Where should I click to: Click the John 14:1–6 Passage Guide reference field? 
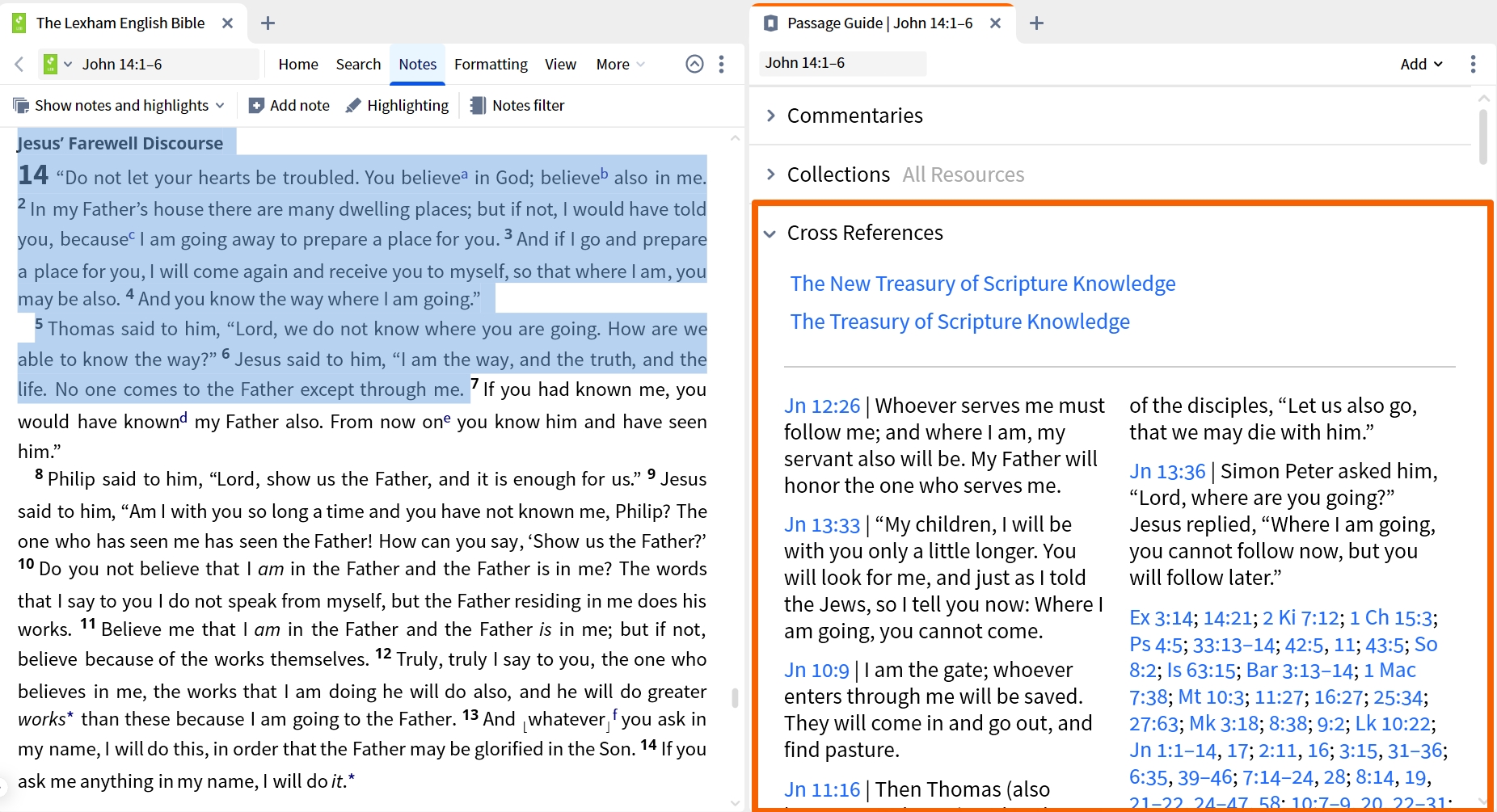843,63
